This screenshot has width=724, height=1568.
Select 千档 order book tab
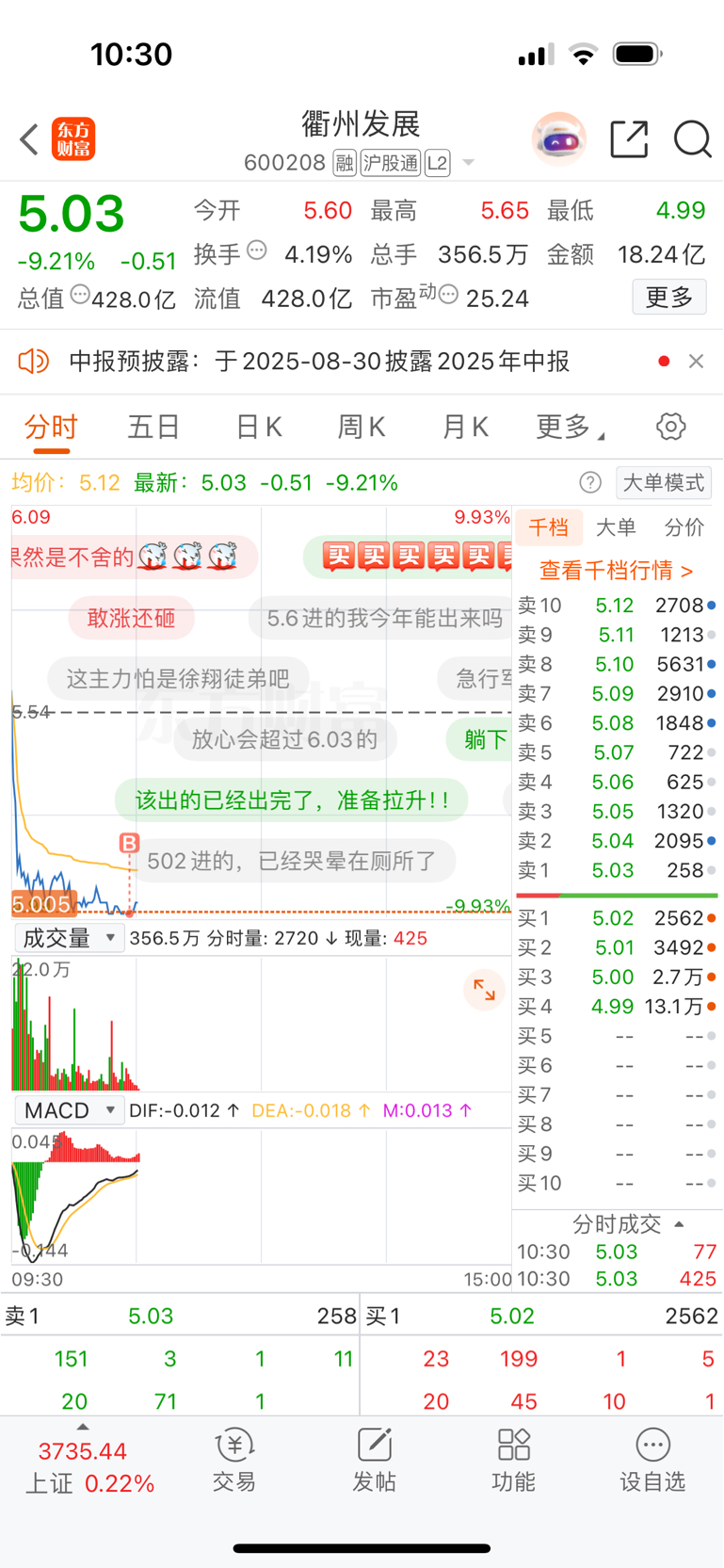pos(548,527)
